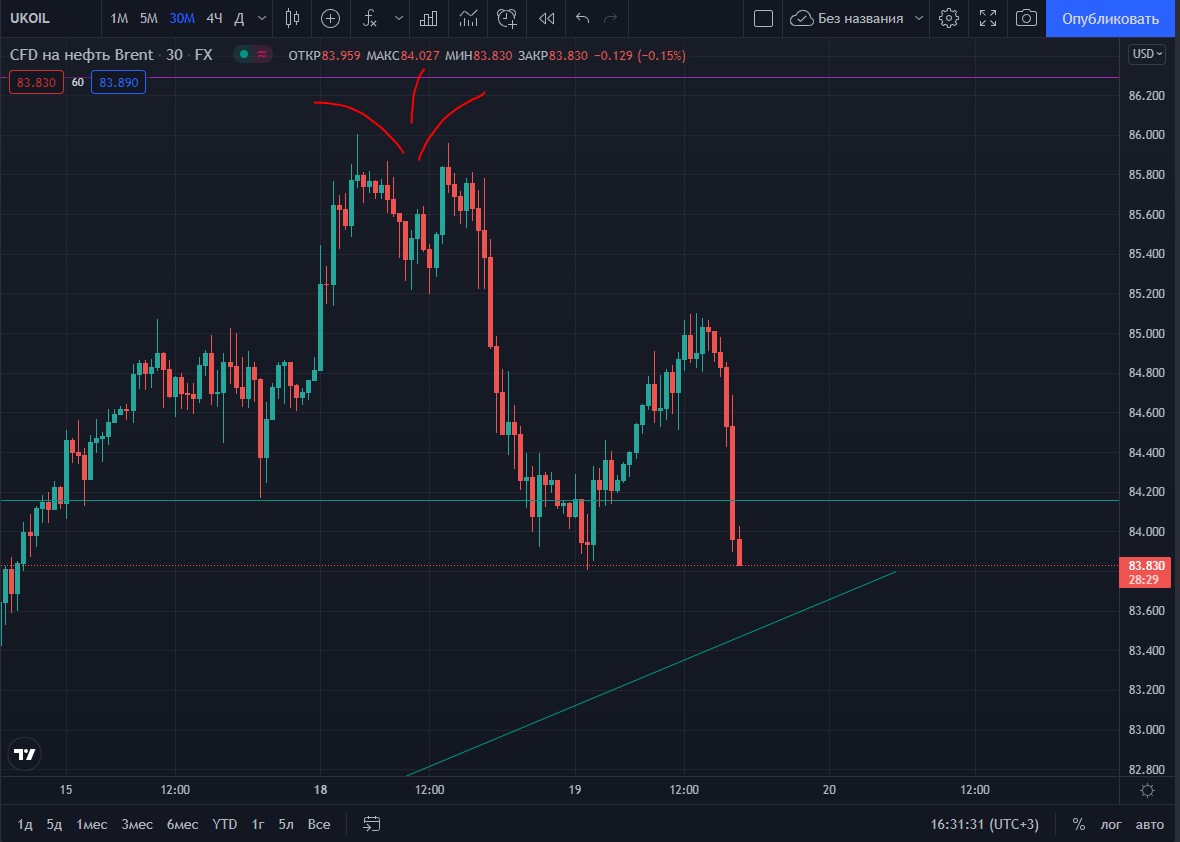The height and width of the screenshot is (842, 1180).
Task: Create an alert with the alarm clock icon
Action: (x=507, y=18)
